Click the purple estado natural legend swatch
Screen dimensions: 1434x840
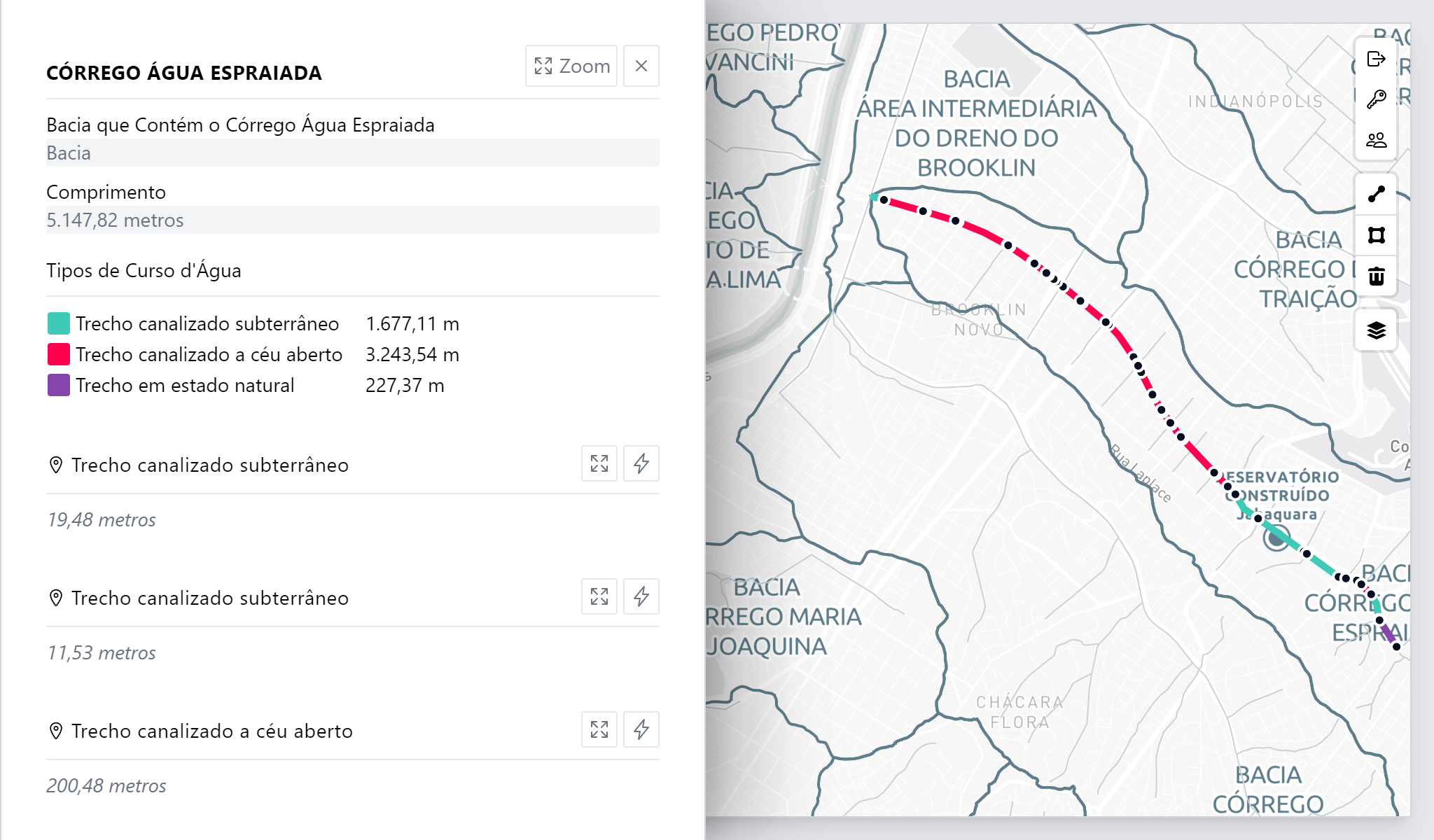[59, 385]
